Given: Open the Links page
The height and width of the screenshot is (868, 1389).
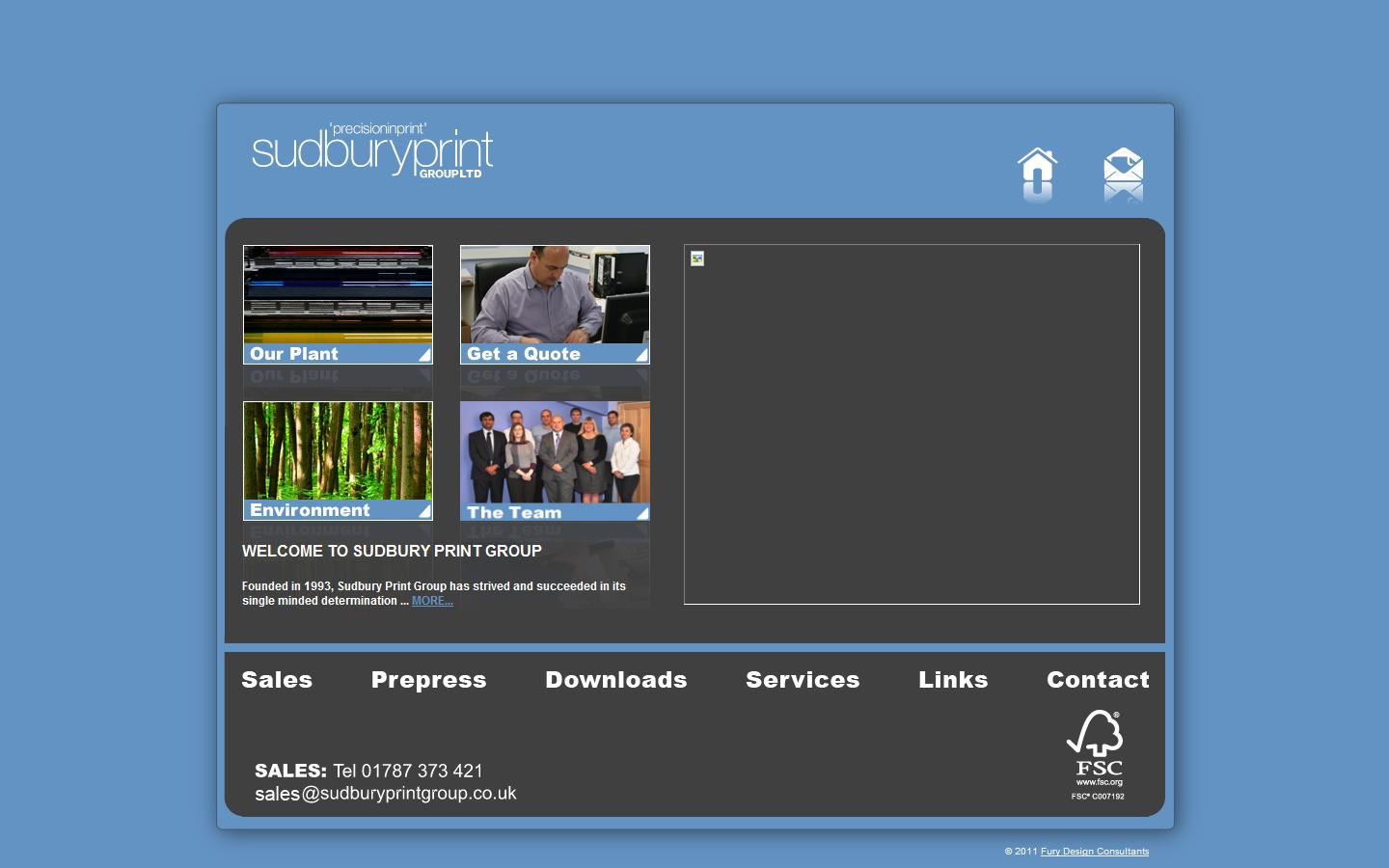Looking at the screenshot, I should 953,681.
